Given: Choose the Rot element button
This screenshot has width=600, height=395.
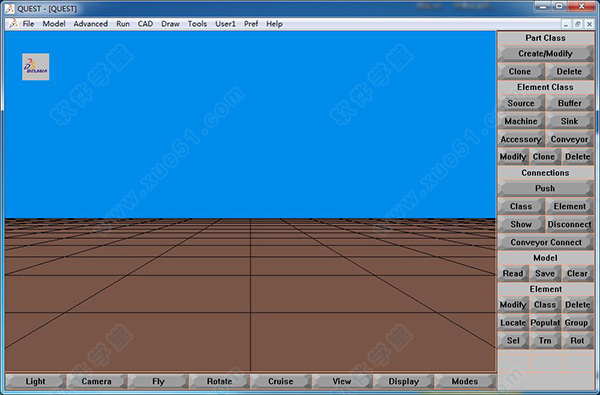Looking at the screenshot, I should tap(577, 340).
